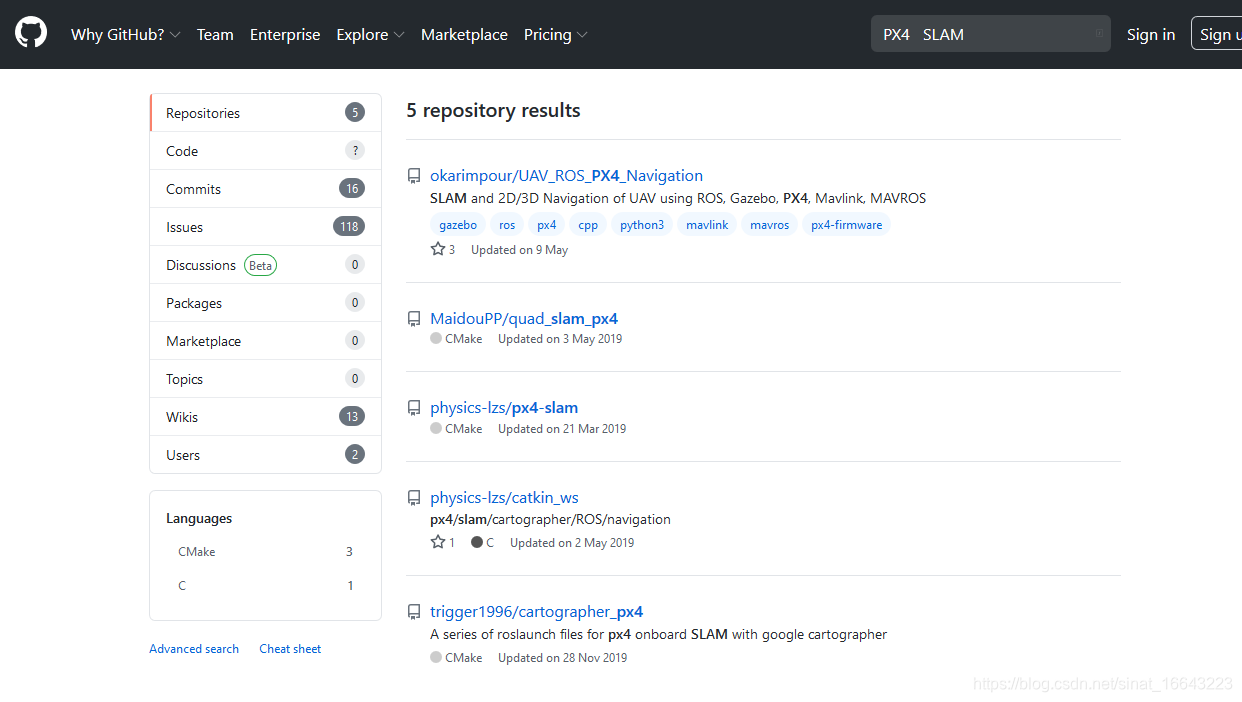This screenshot has height=702, width=1242.
Task: Focus the PX4 SLAM search field
Action: pyautogui.click(x=990, y=34)
